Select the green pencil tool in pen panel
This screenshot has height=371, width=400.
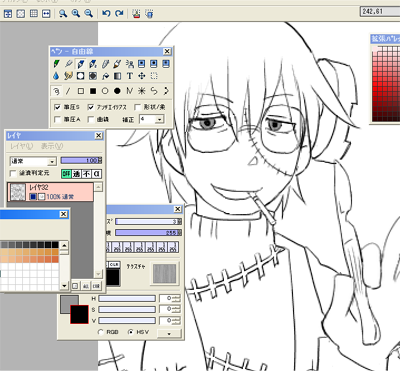[x=56, y=64]
